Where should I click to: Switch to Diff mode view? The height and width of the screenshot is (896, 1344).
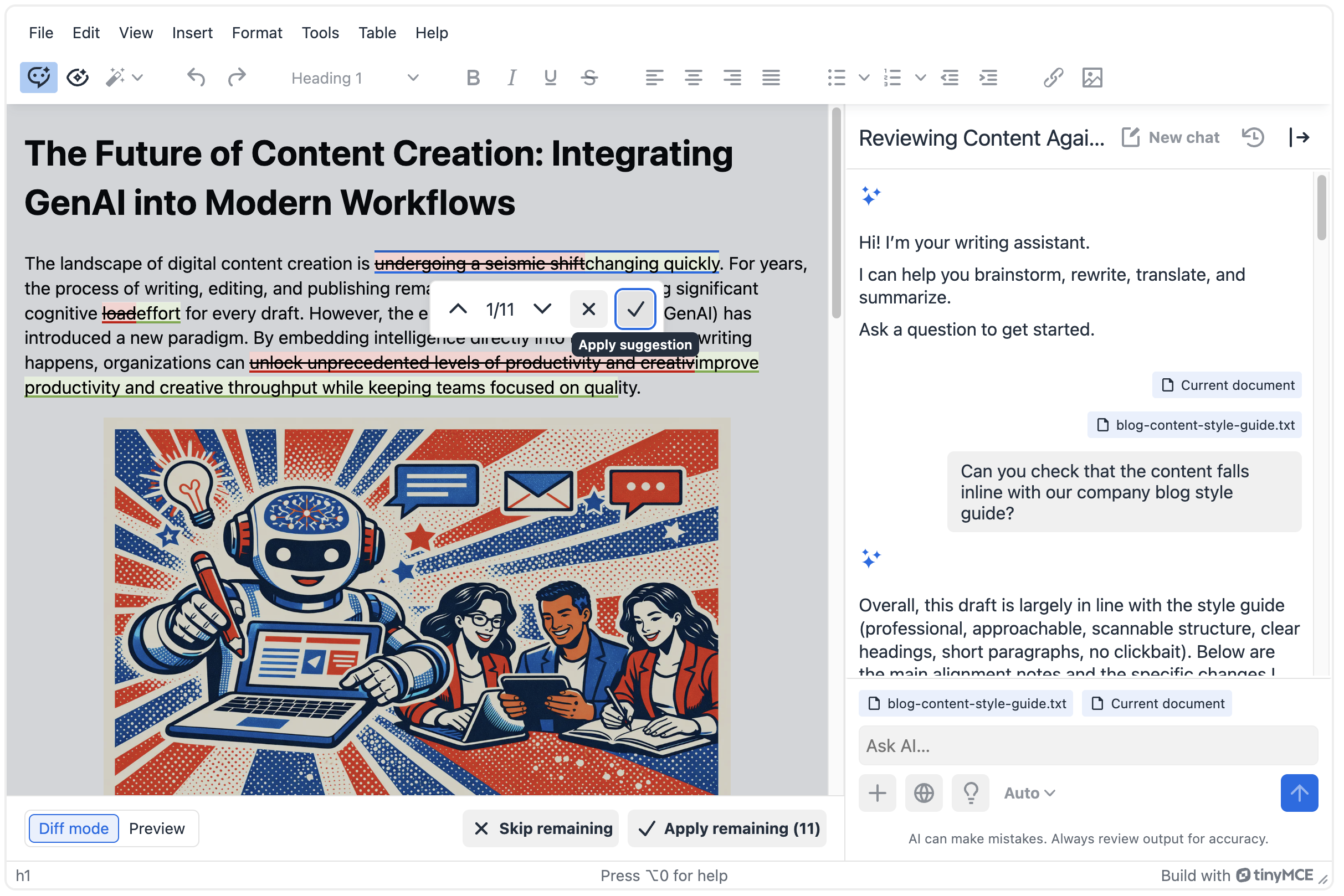point(73,828)
